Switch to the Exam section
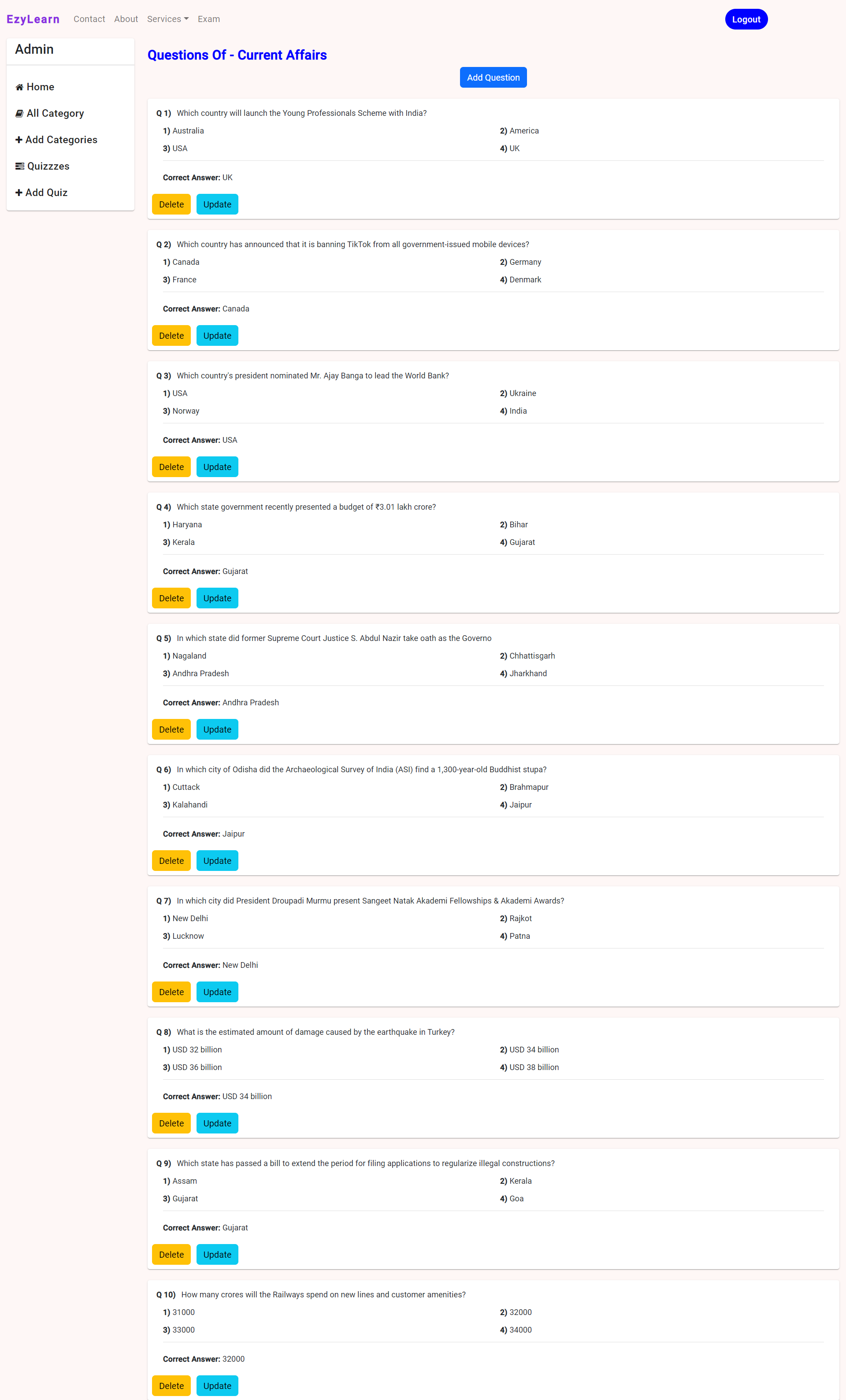This screenshot has height=1400, width=846. (208, 19)
